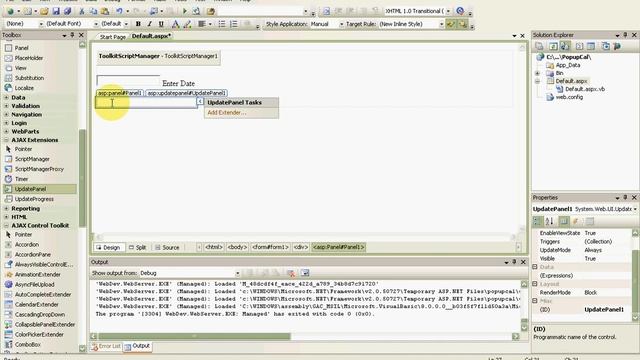Screen dimensions: 640x360
Task: Switch to Source view
Action: coord(167,247)
